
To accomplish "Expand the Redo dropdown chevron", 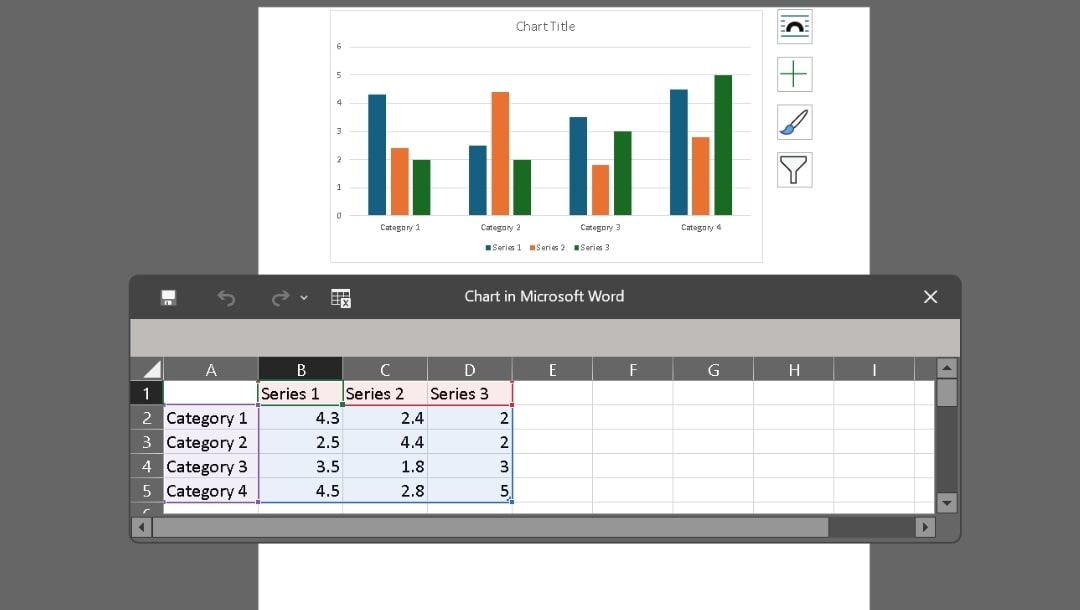I will point(304,300).
